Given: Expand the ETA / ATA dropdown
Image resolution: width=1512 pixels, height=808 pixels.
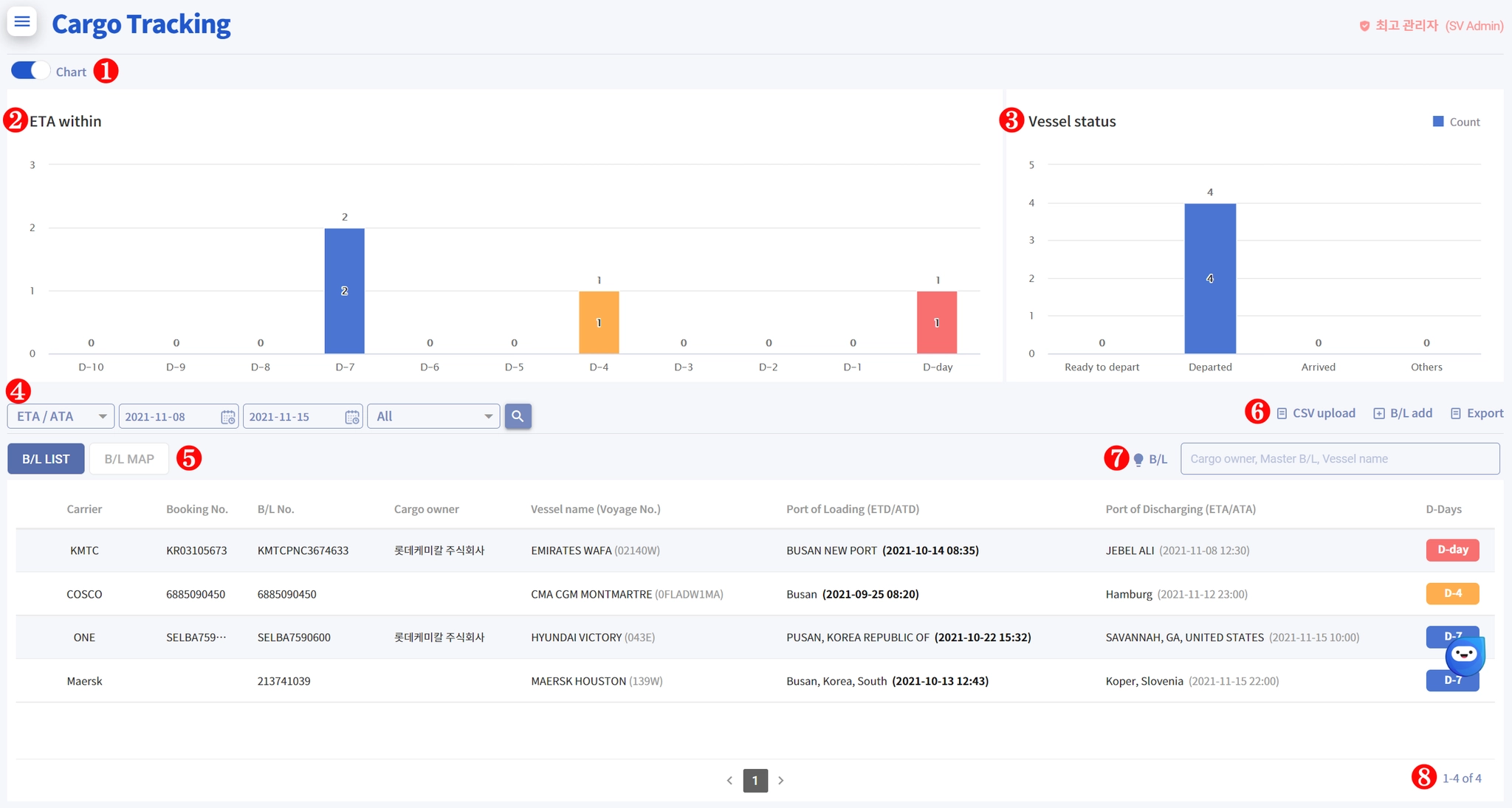Looking at the screenshot, I should click(61, 416).
